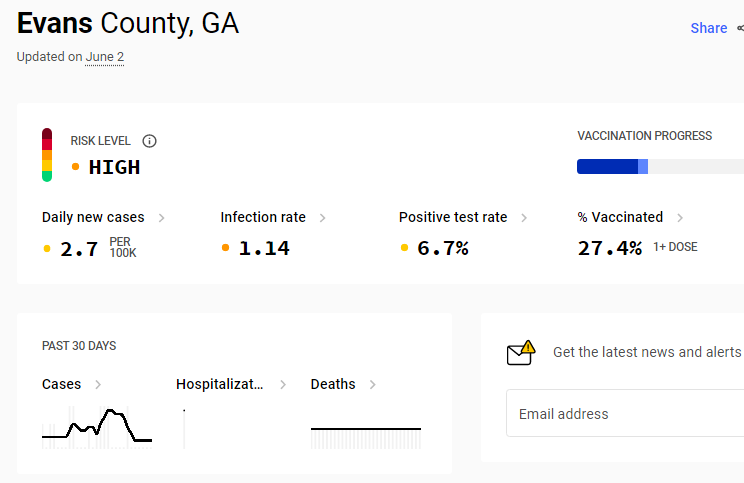Click the vaccination progress bar
Viewport: 744px width, 483px height.
(x=660, y=167)
